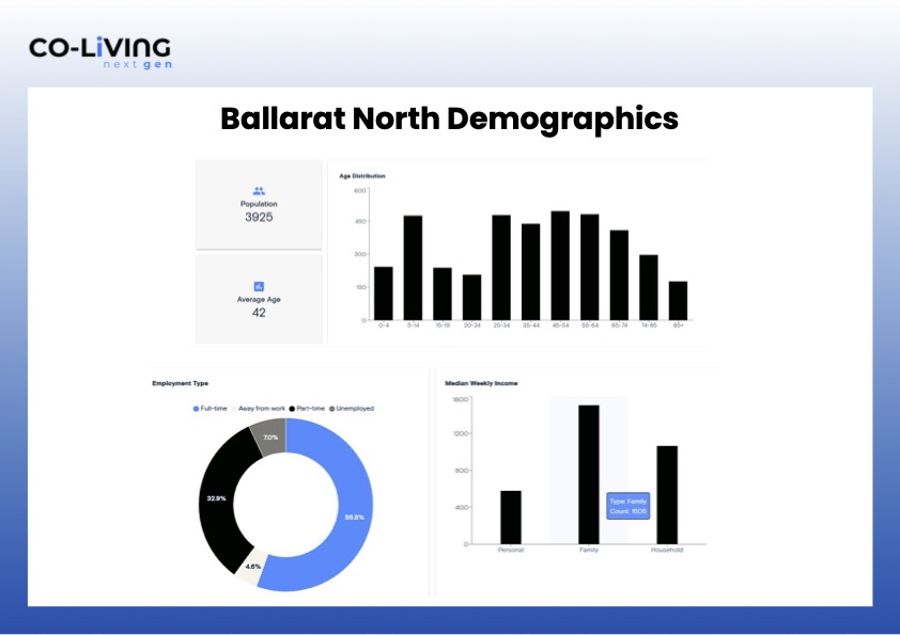
Task: Click the black 32.9% donut segment
Action: point(216,497)
